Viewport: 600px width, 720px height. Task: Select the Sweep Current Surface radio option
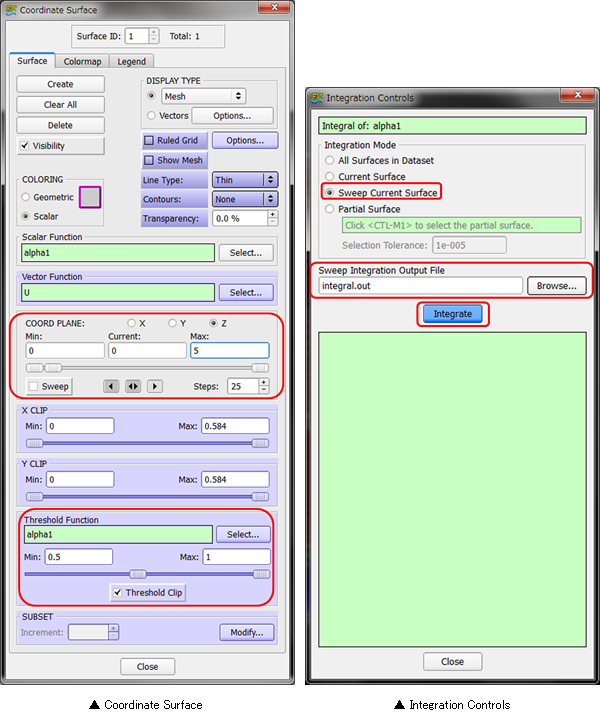click(x=329, y=192)
